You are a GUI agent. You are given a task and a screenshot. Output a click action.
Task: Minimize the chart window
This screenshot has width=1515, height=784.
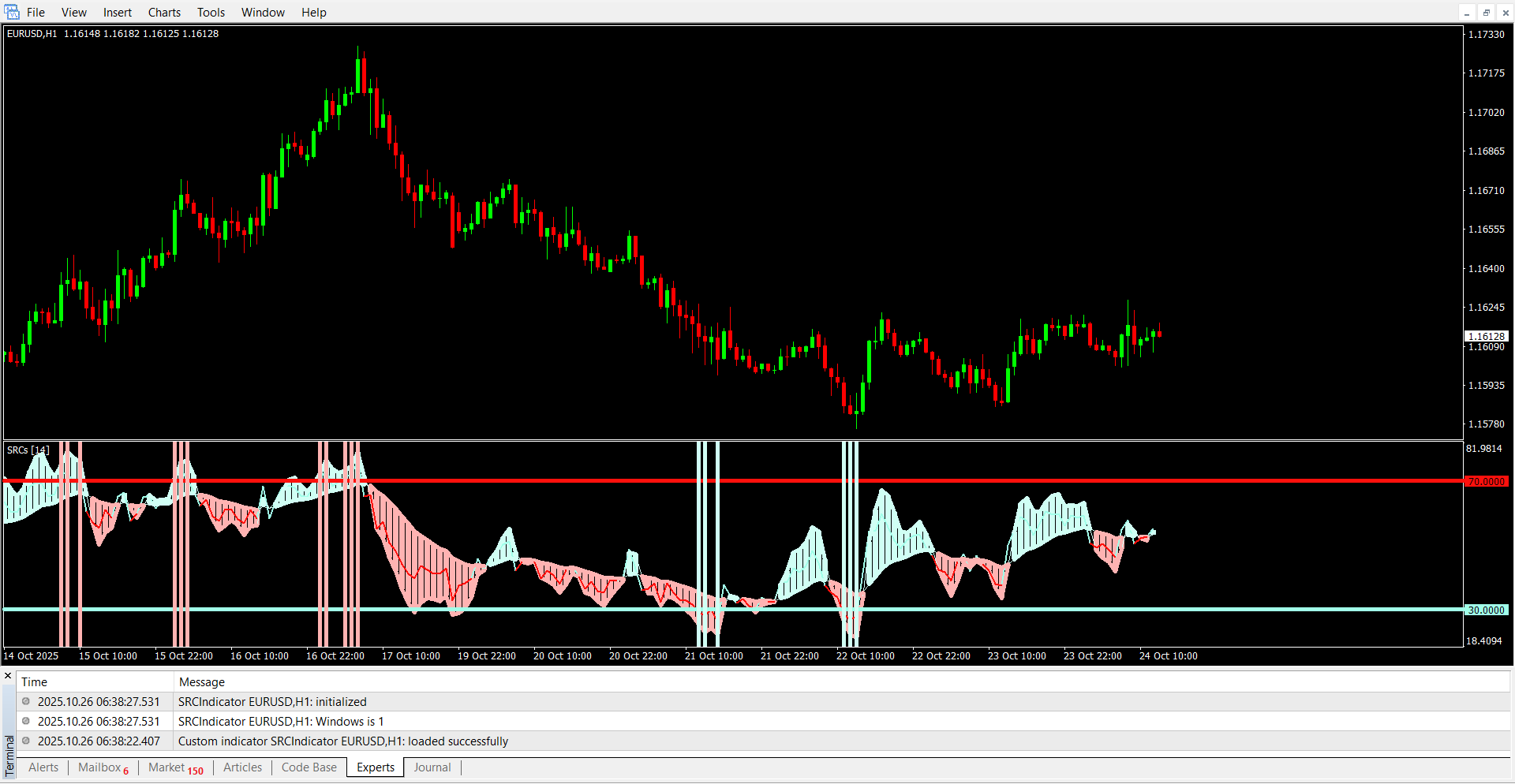1467,13
